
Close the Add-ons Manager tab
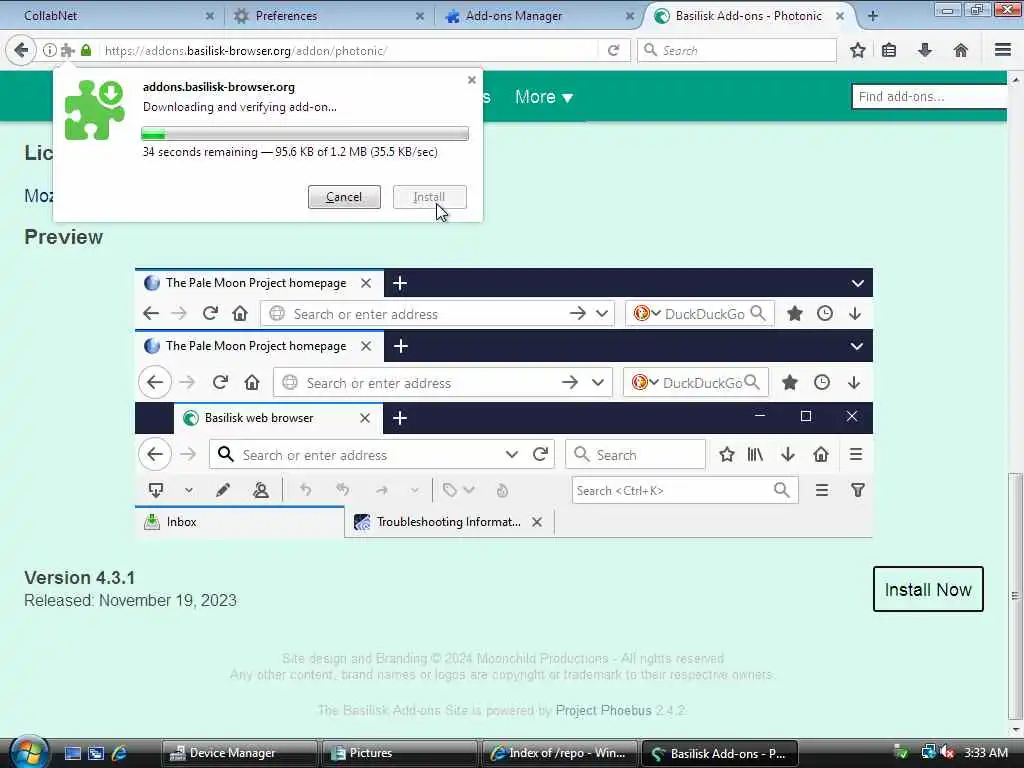(630, 16)
